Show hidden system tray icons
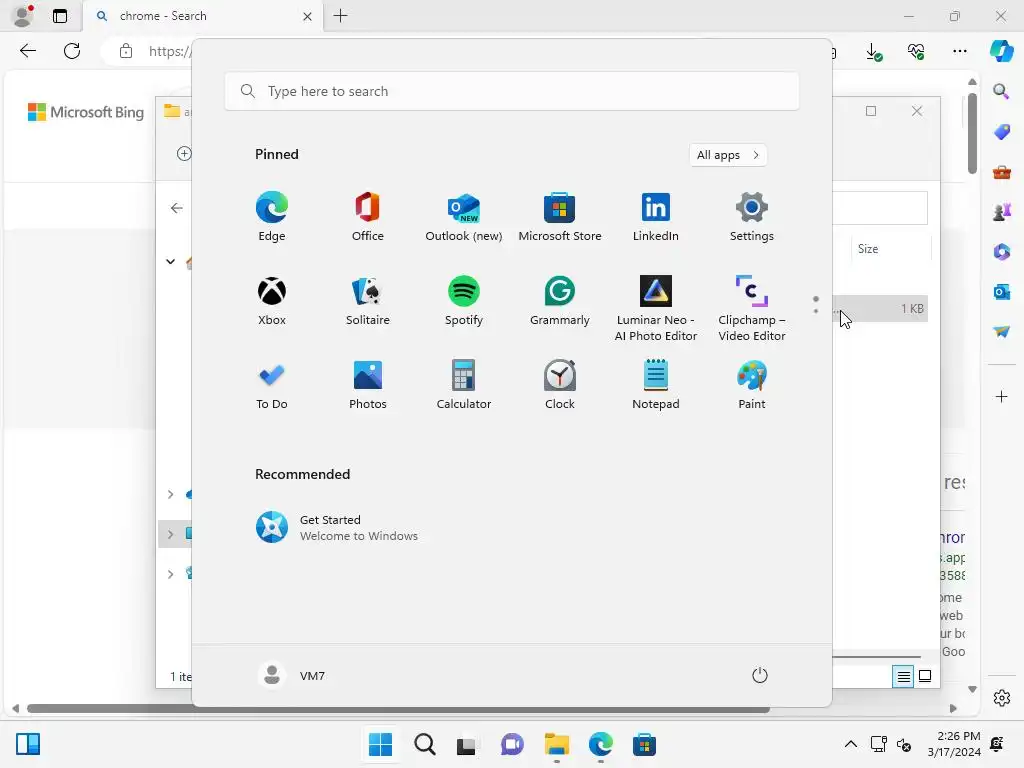 [850, 744]
